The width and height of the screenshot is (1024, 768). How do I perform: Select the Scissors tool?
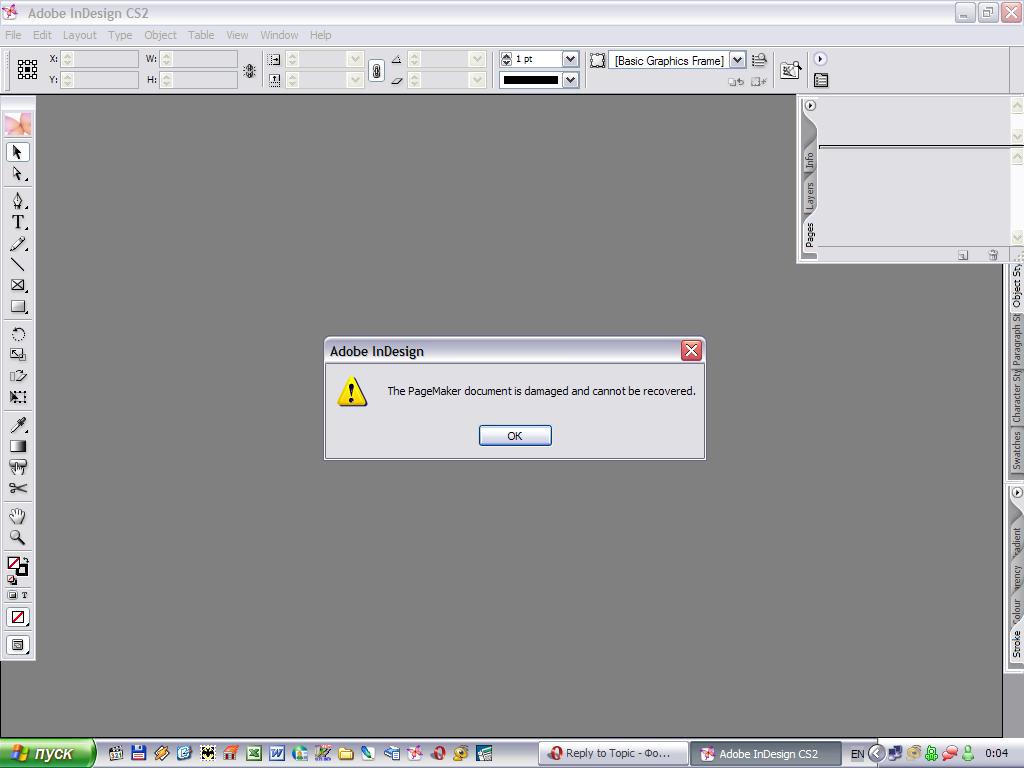pyautogui.click(x=18, y=488)
